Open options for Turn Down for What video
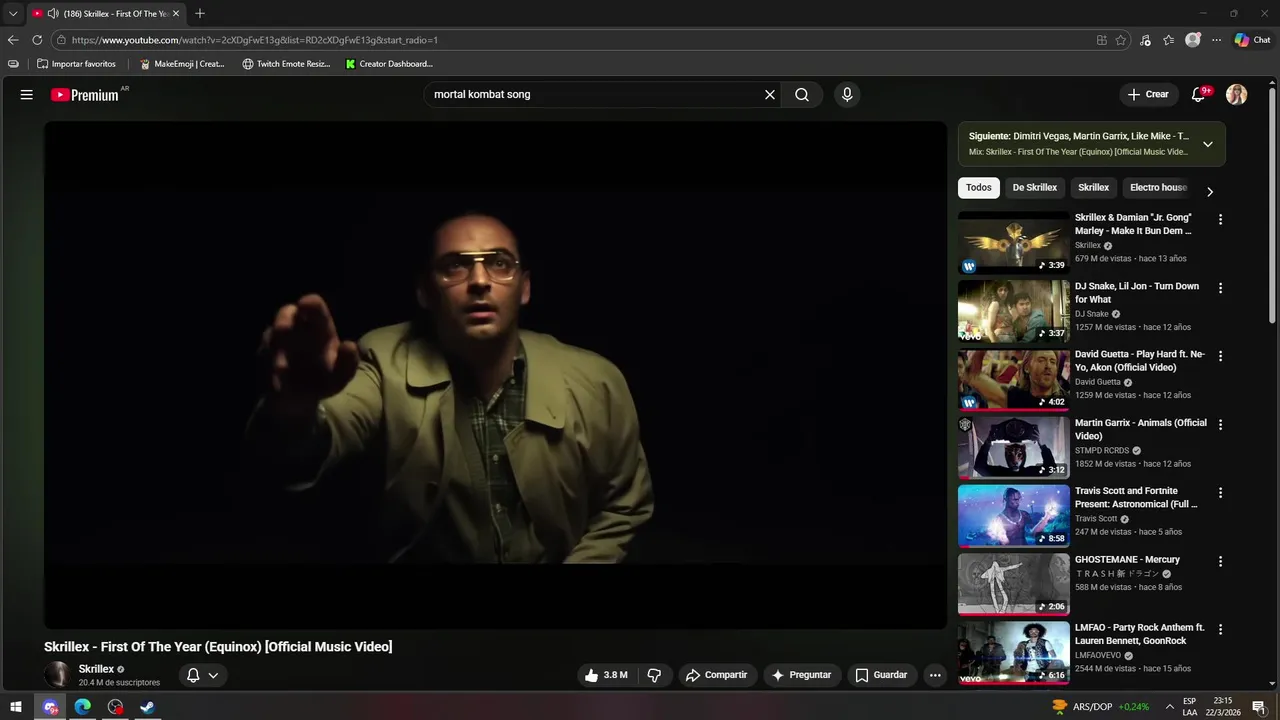 (x=1220, y=288)
